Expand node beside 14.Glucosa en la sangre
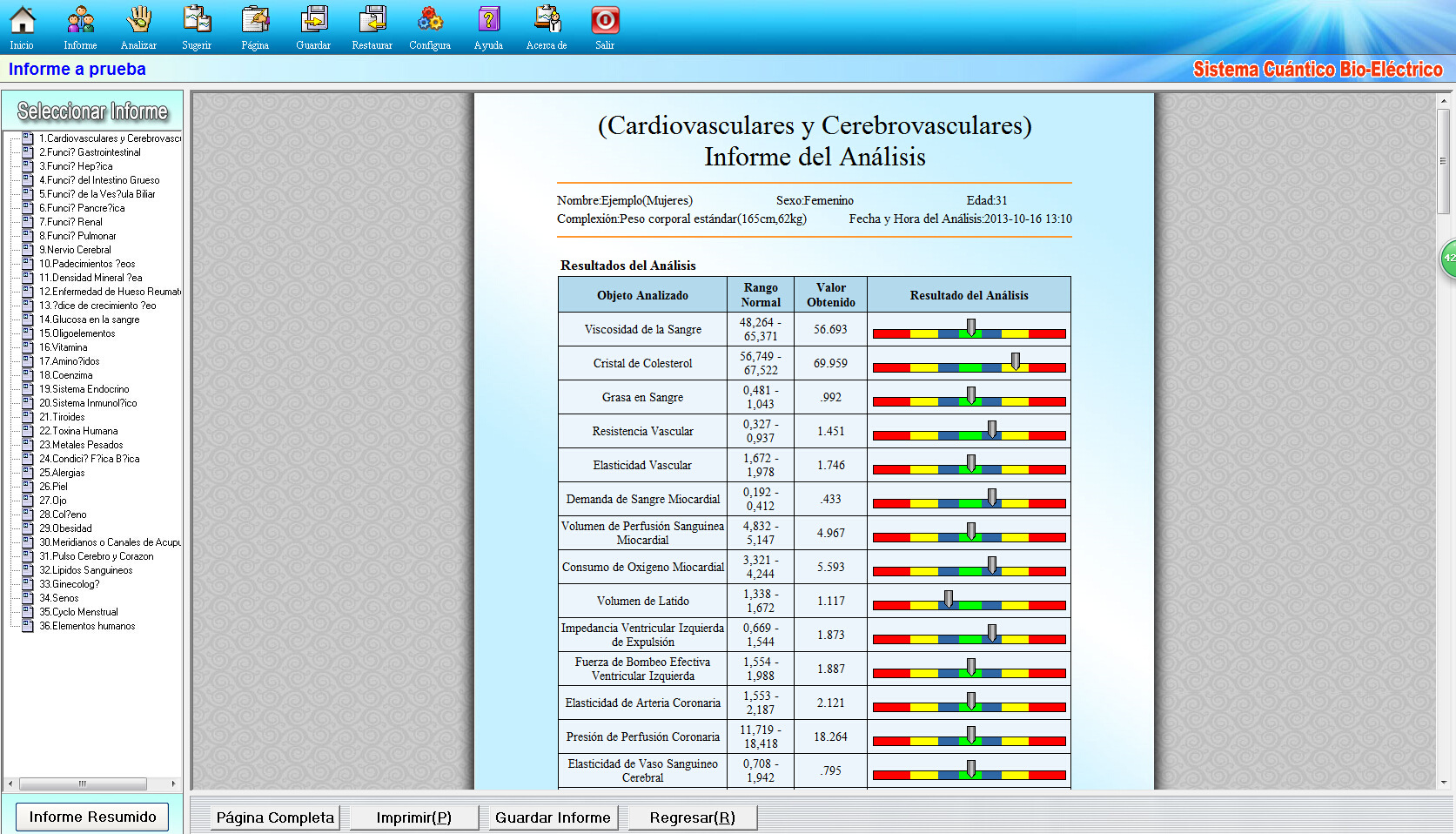The image size is (1456, 834). [x=27, y=319]
